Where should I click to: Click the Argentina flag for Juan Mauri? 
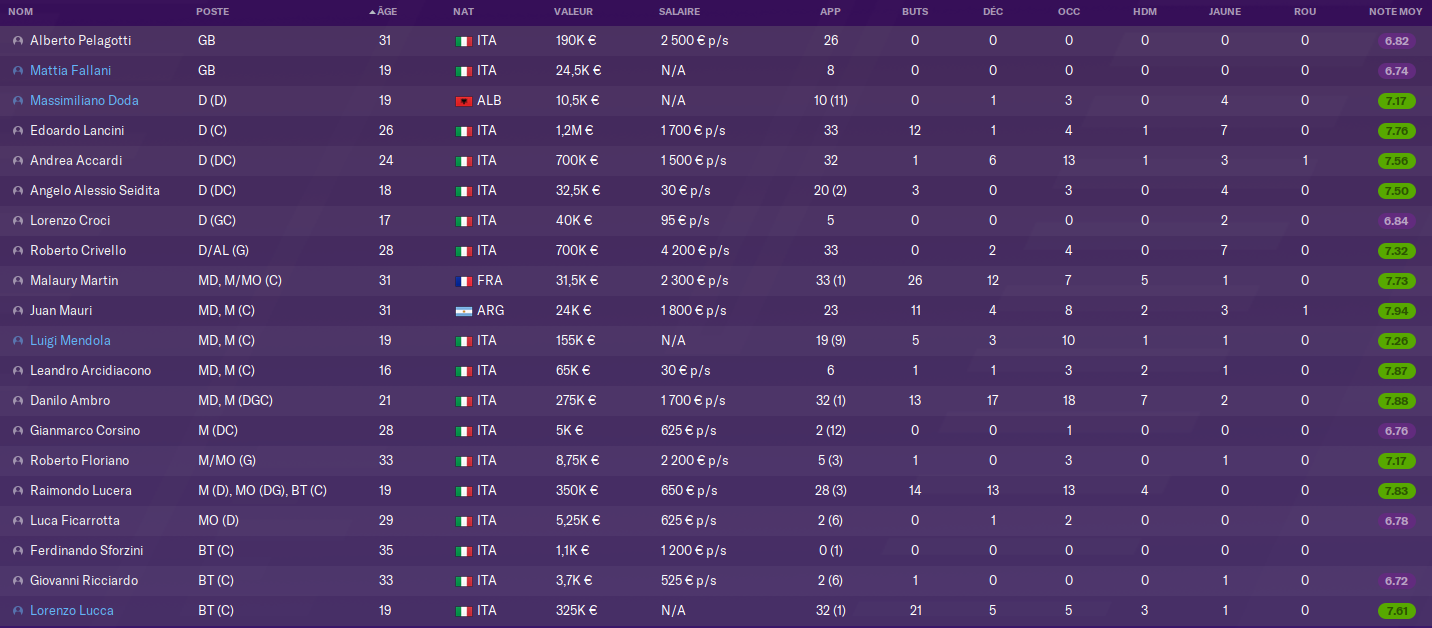(463, 311)
